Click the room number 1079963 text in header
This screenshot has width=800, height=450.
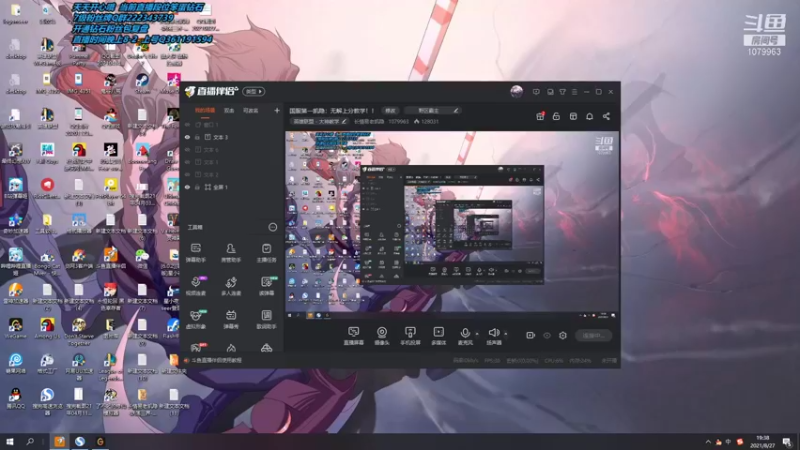tap(398, 121)
